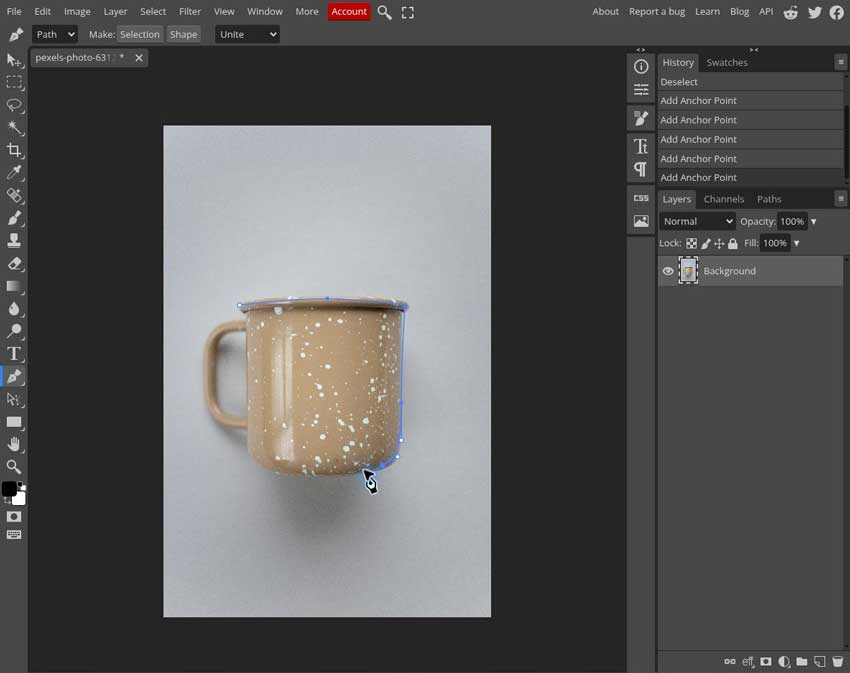The image size is (850, 673).
Task: Switch to the Channels tab
Action: pos(724,199)
